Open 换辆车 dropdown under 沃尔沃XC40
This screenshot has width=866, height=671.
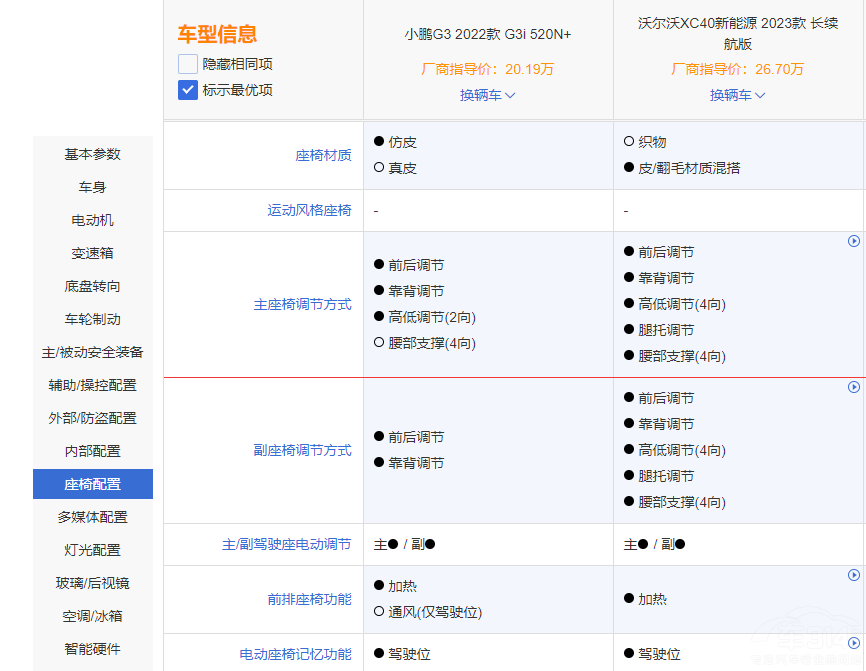click(737, 95)
